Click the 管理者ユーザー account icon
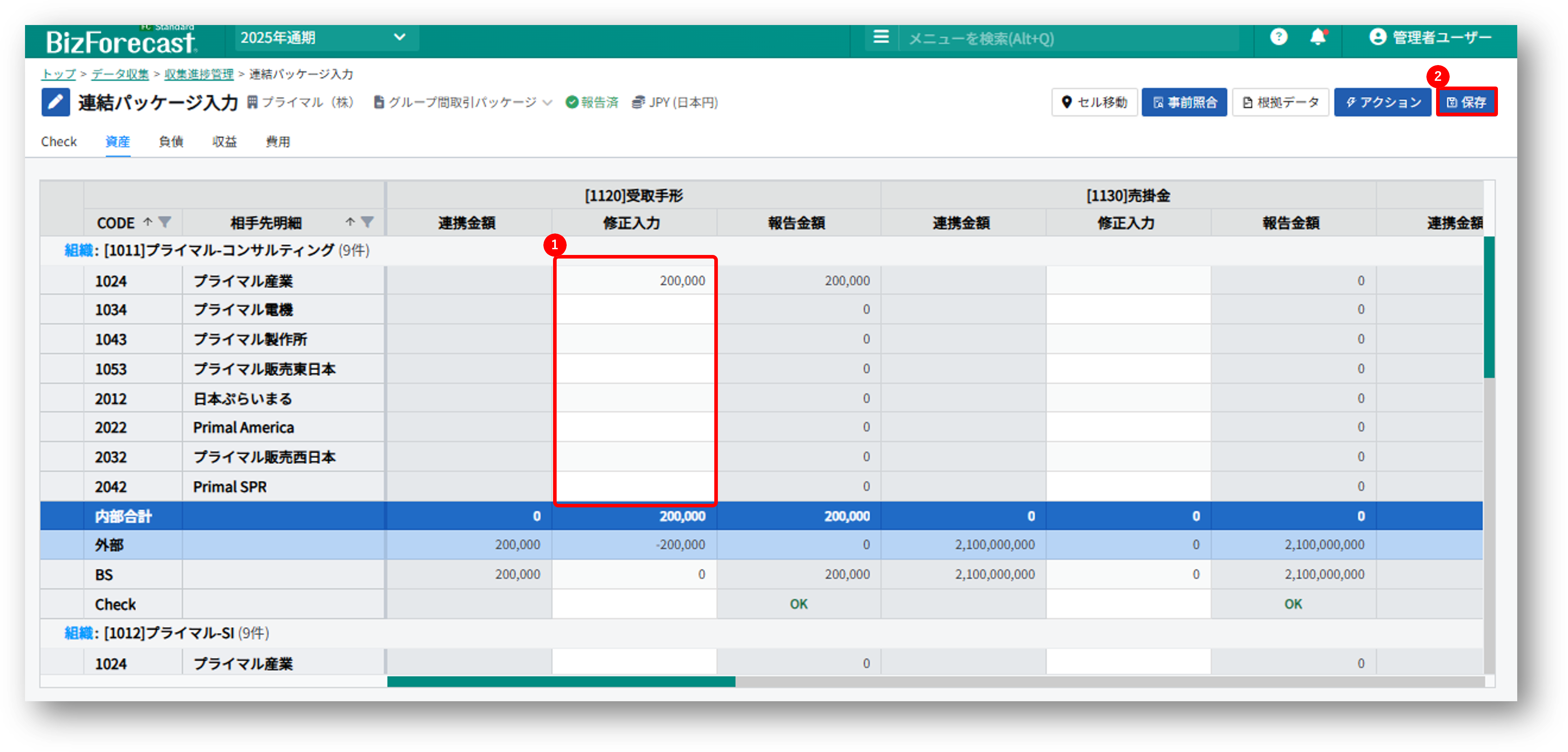Screen dimensions: 1568x752 coord(1377,37)
